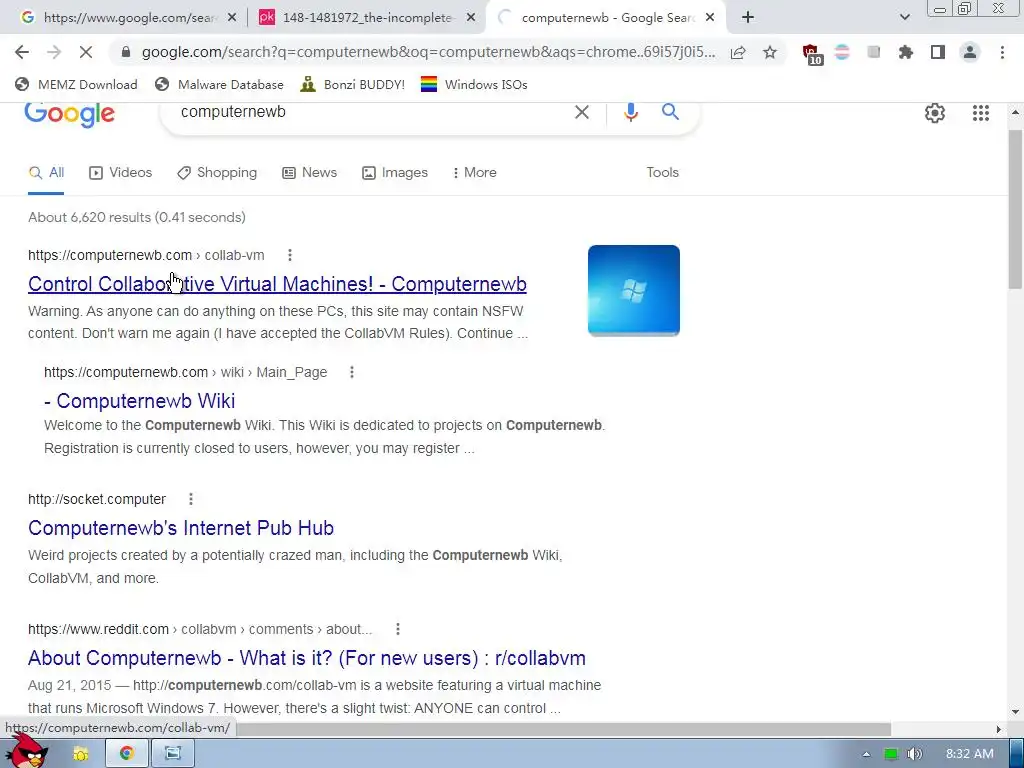Open the Google apps grid
This screenshot has height=768, width=1024.
[980, 113]
